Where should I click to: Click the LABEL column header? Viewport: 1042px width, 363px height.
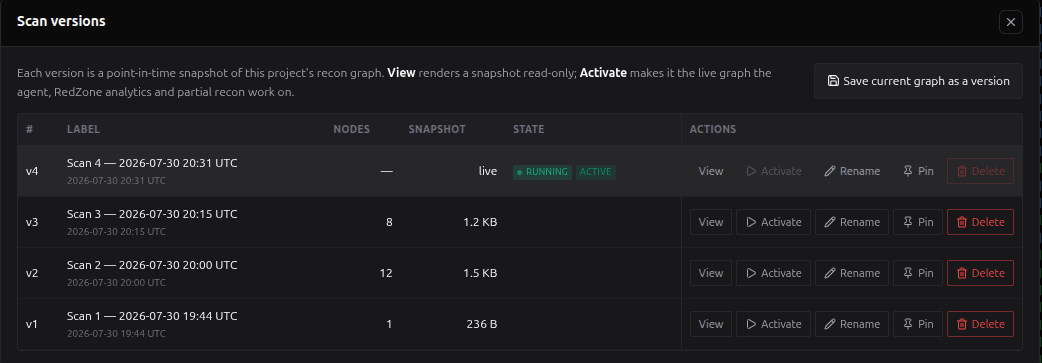[83, 130]
